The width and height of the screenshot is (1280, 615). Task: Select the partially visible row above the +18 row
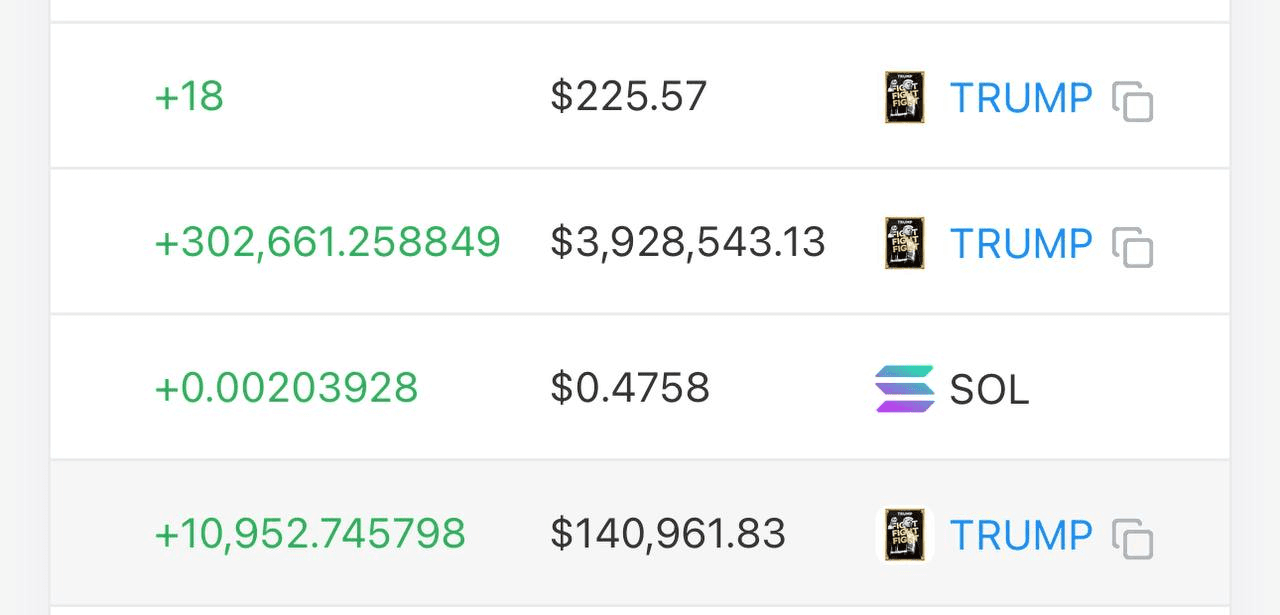640,11
